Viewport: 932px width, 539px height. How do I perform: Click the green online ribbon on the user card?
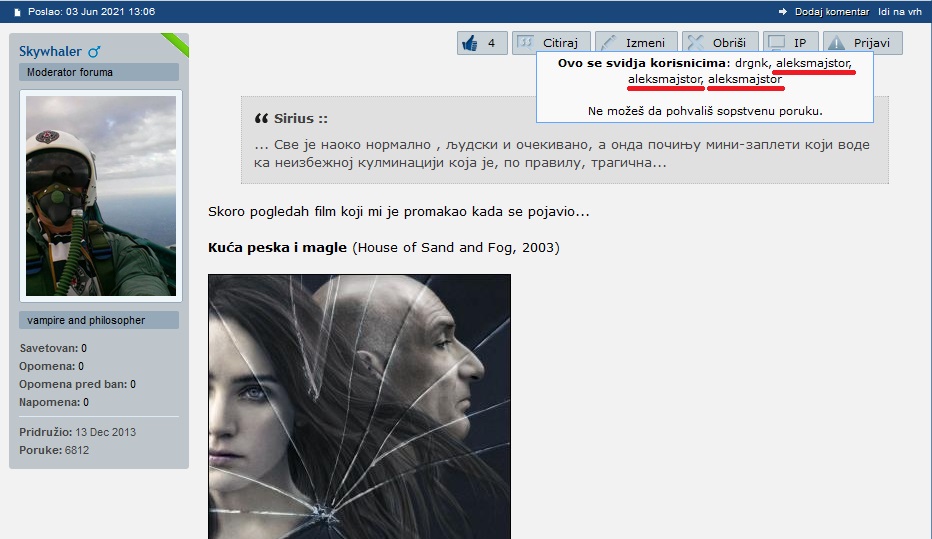[x=176, y=44]
